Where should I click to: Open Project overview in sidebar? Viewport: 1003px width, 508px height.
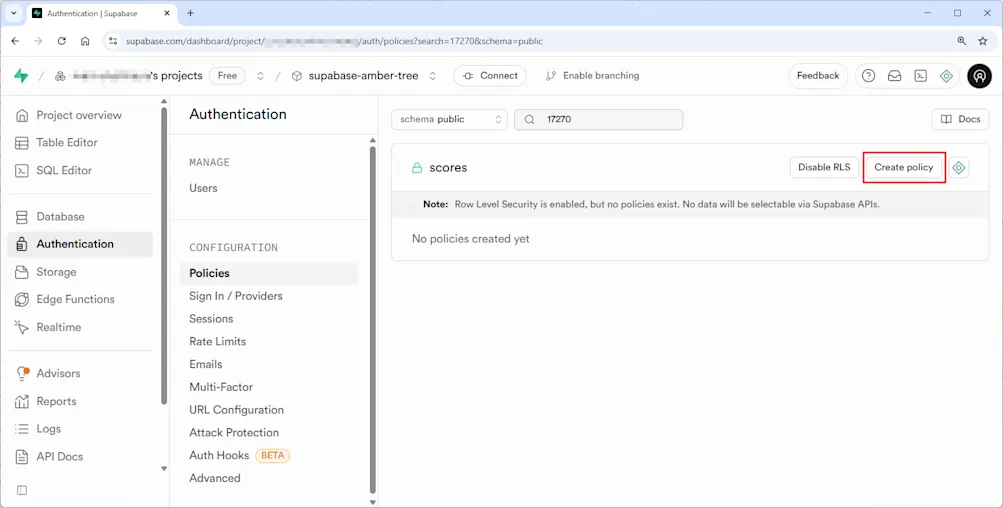[80, 115]
